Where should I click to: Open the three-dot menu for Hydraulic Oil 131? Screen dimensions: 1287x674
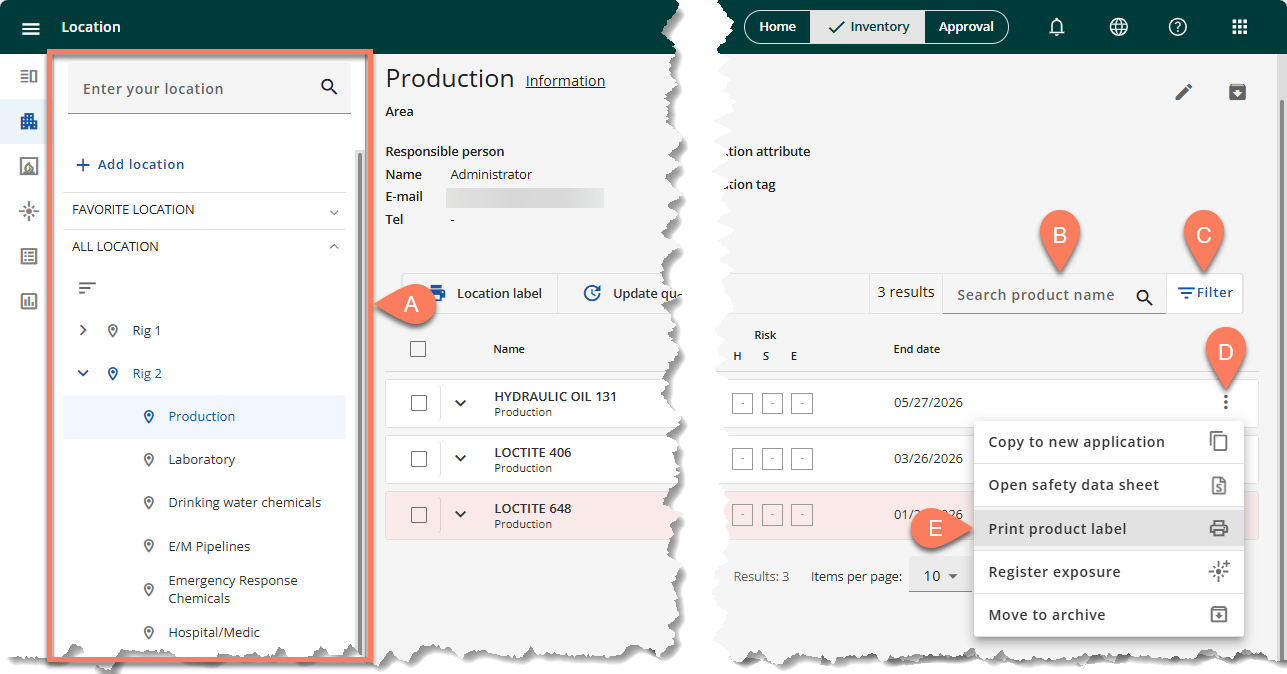click(x=1225, y=402)
